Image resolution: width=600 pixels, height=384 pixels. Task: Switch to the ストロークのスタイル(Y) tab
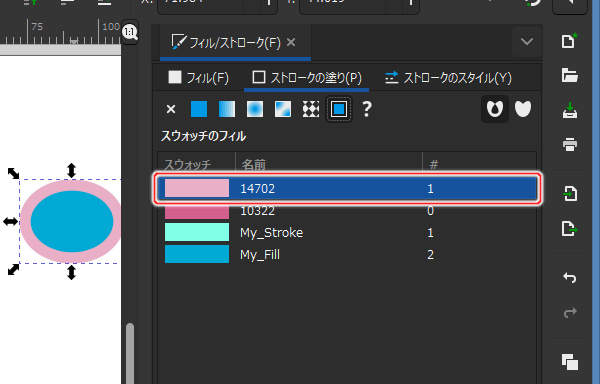coord(448,78)
